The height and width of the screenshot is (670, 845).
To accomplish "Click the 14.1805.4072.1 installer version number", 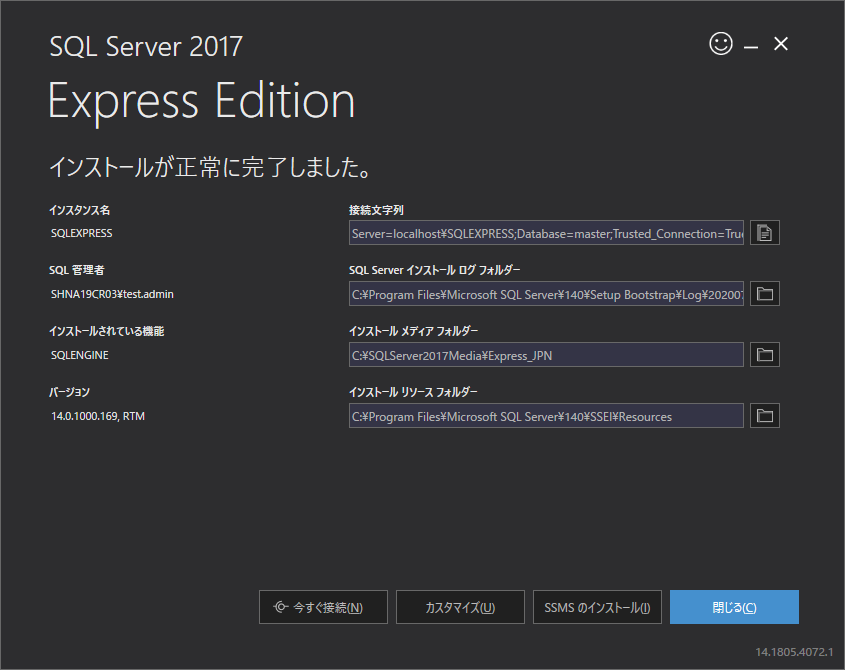I will tap(794, 652).
